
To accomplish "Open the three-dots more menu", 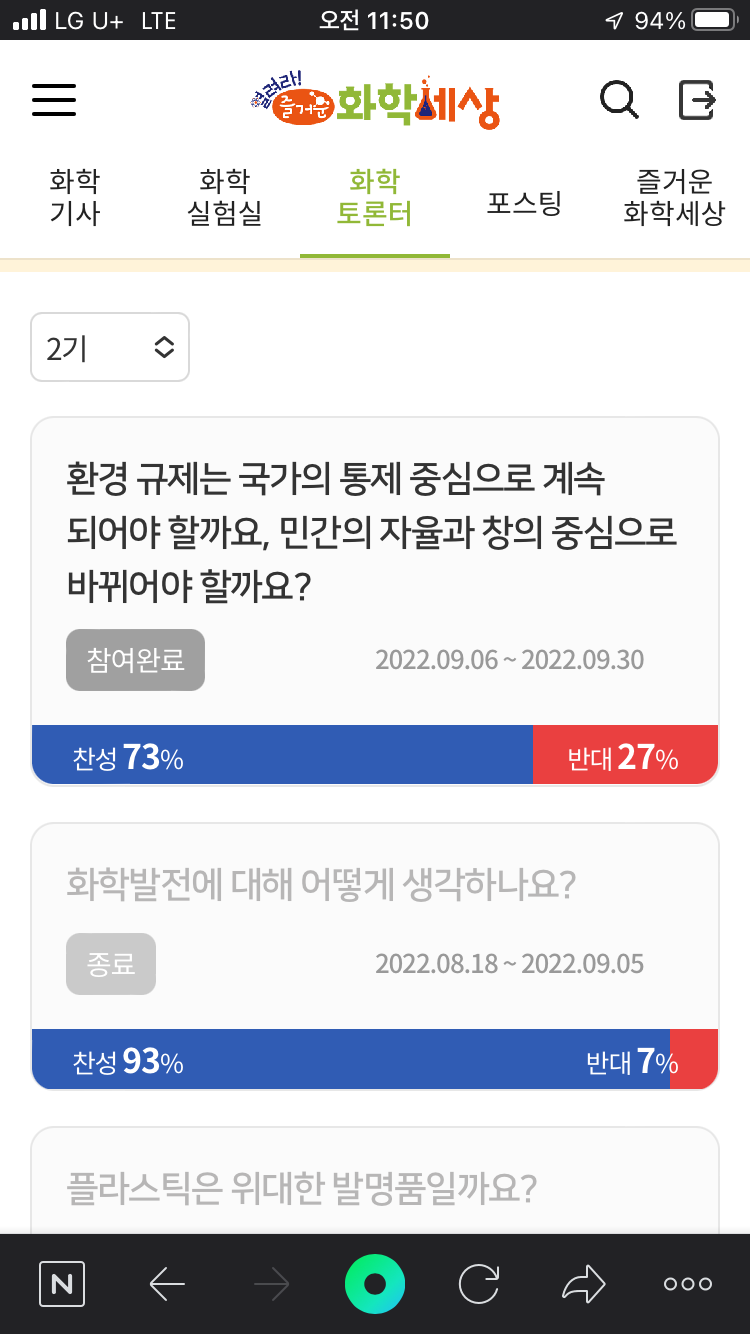I will point(688,1284).
